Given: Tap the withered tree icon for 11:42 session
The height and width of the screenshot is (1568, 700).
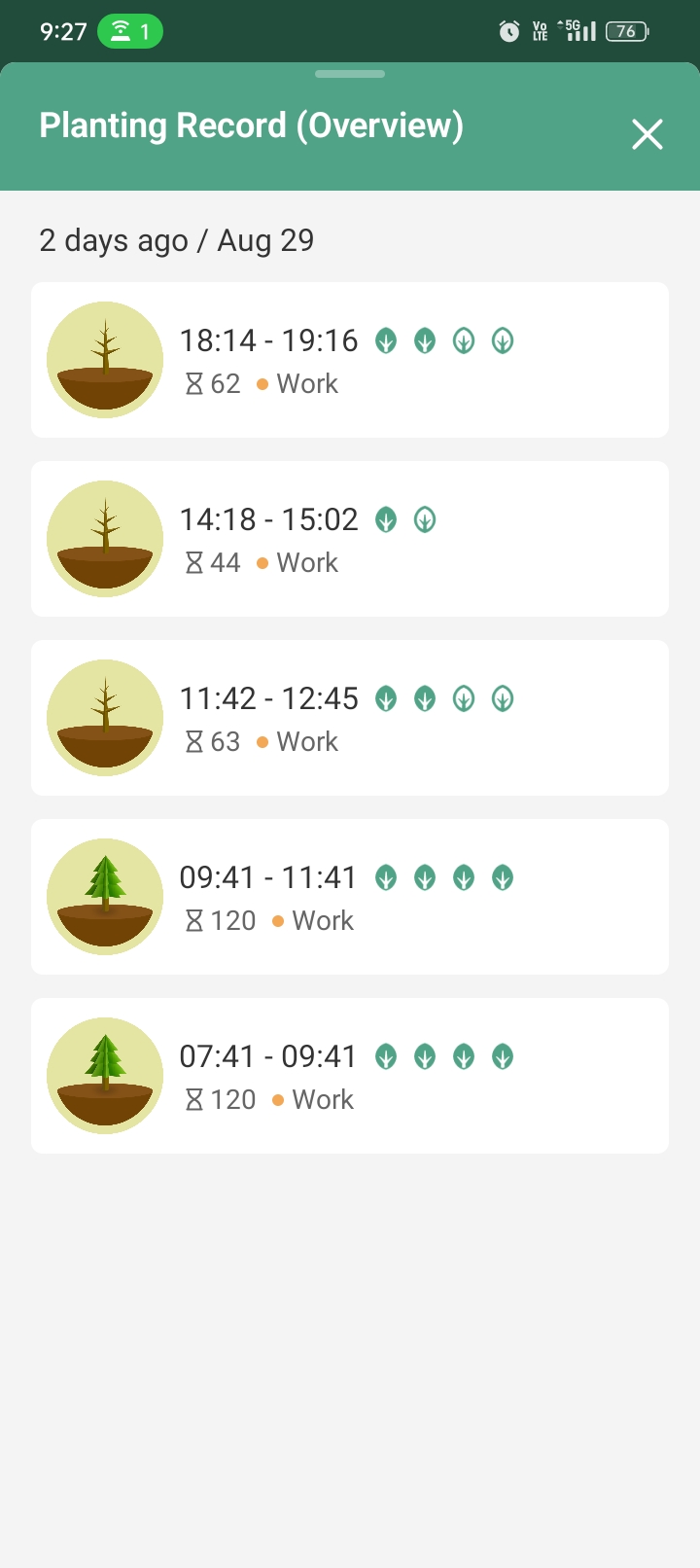Looking at the screenshot, I should tap(105, 718).
